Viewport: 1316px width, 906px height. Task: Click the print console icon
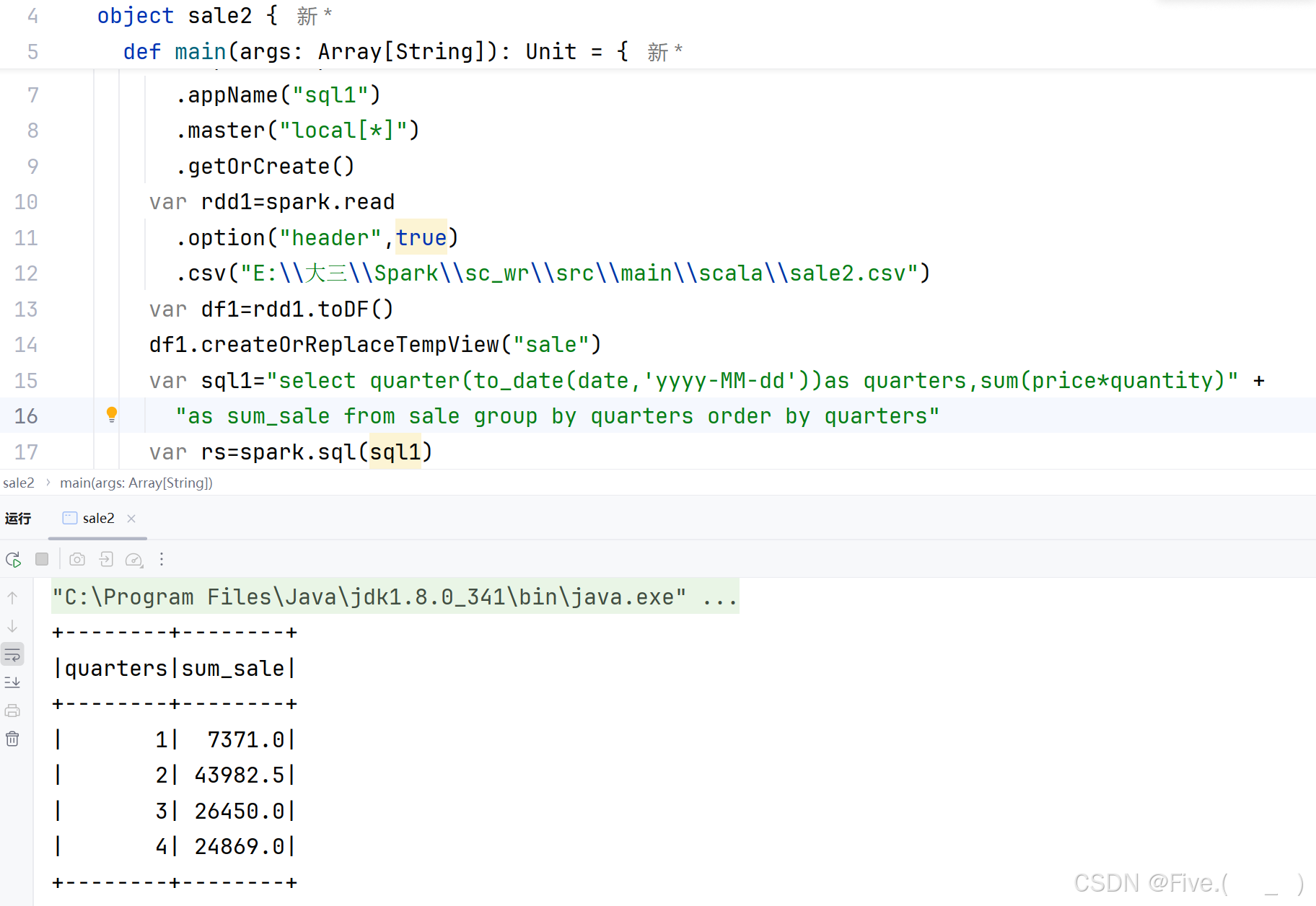coord(12,711)
